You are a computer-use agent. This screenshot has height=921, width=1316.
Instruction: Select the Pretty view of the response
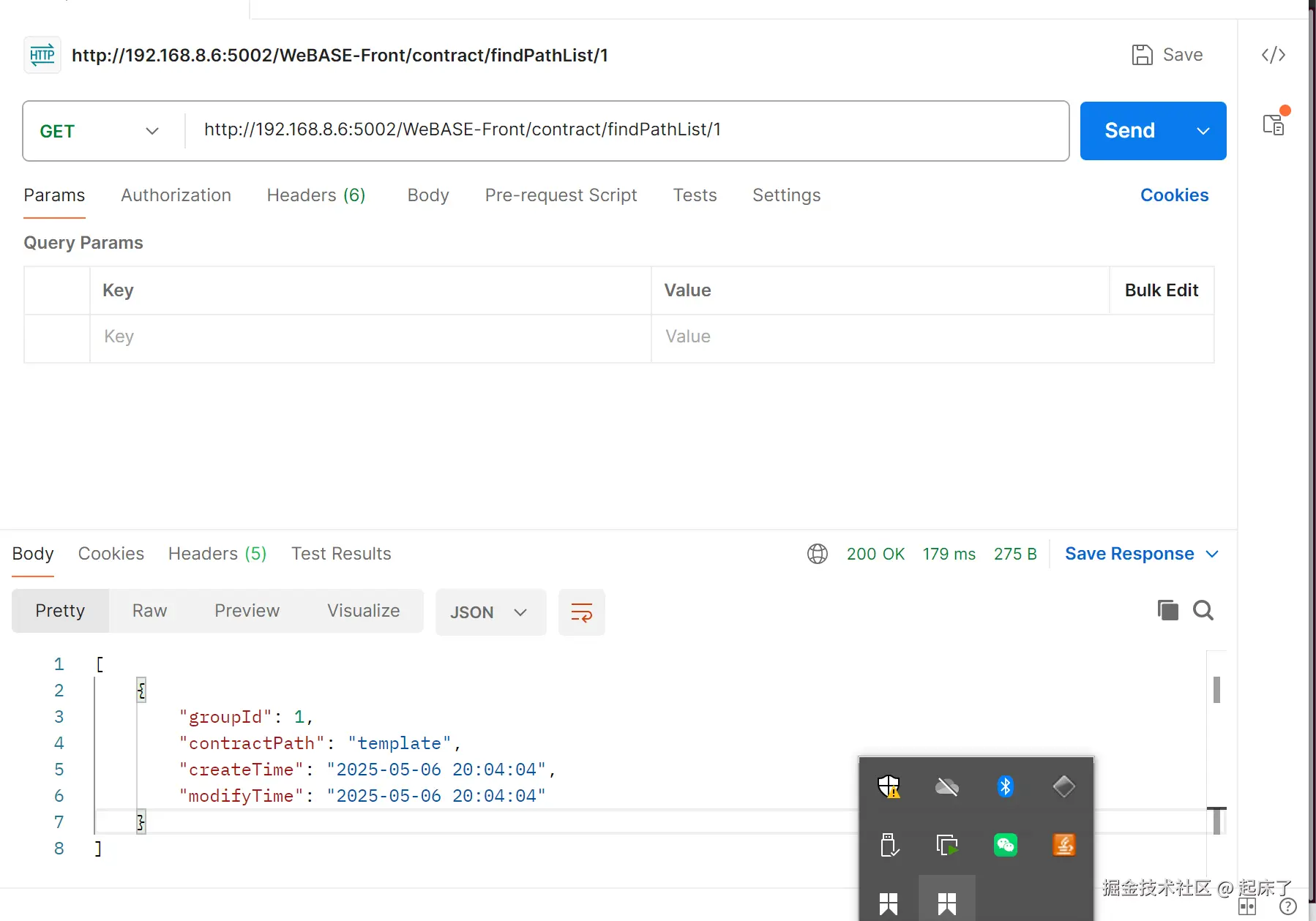(60, 611)
